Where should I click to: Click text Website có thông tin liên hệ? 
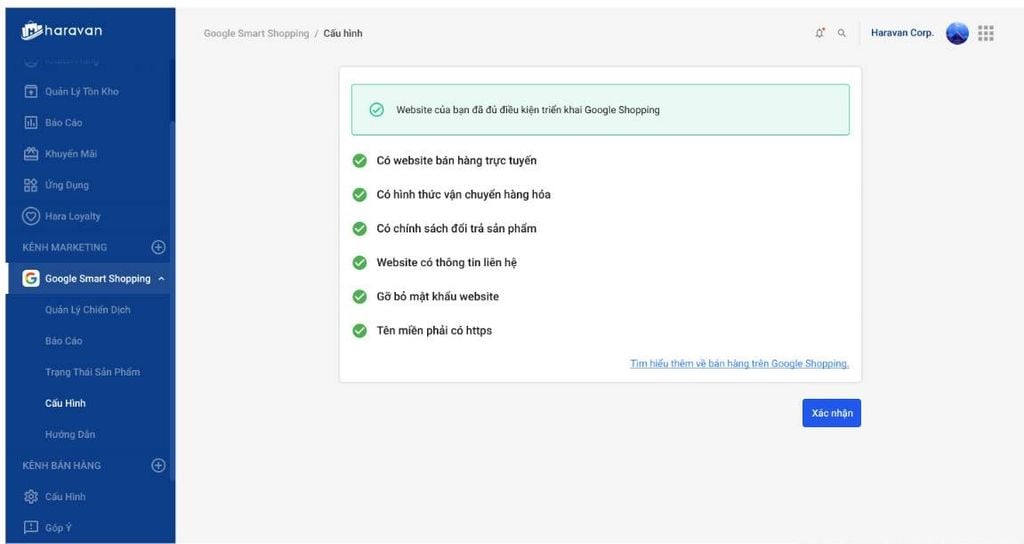(447, 263)
